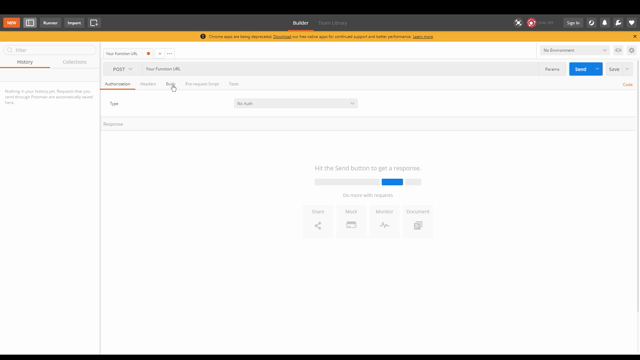Expand the Save dropdown arrow
The width and height of the screenshot is (640, 360).
[x=627, y=69]
